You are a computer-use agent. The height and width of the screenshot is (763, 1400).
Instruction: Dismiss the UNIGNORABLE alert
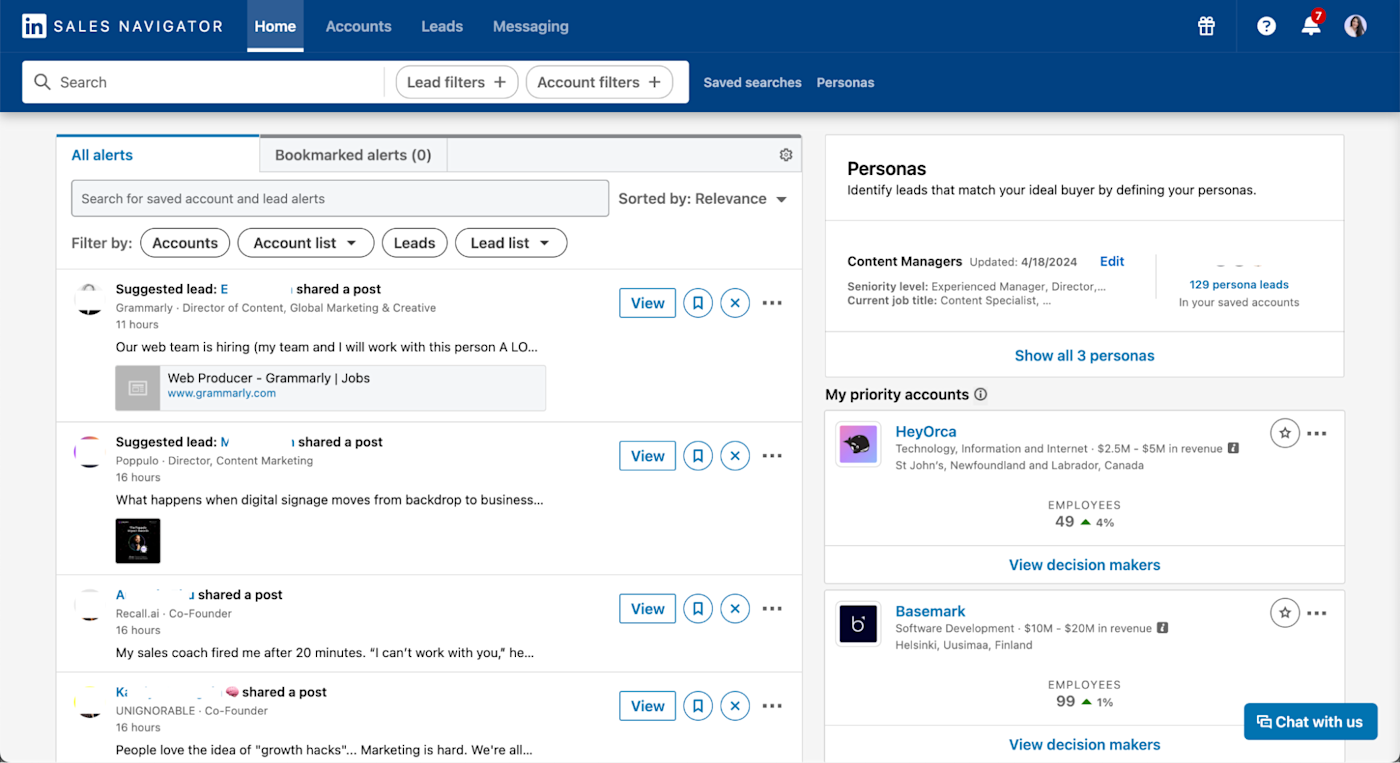click(735, 706)
